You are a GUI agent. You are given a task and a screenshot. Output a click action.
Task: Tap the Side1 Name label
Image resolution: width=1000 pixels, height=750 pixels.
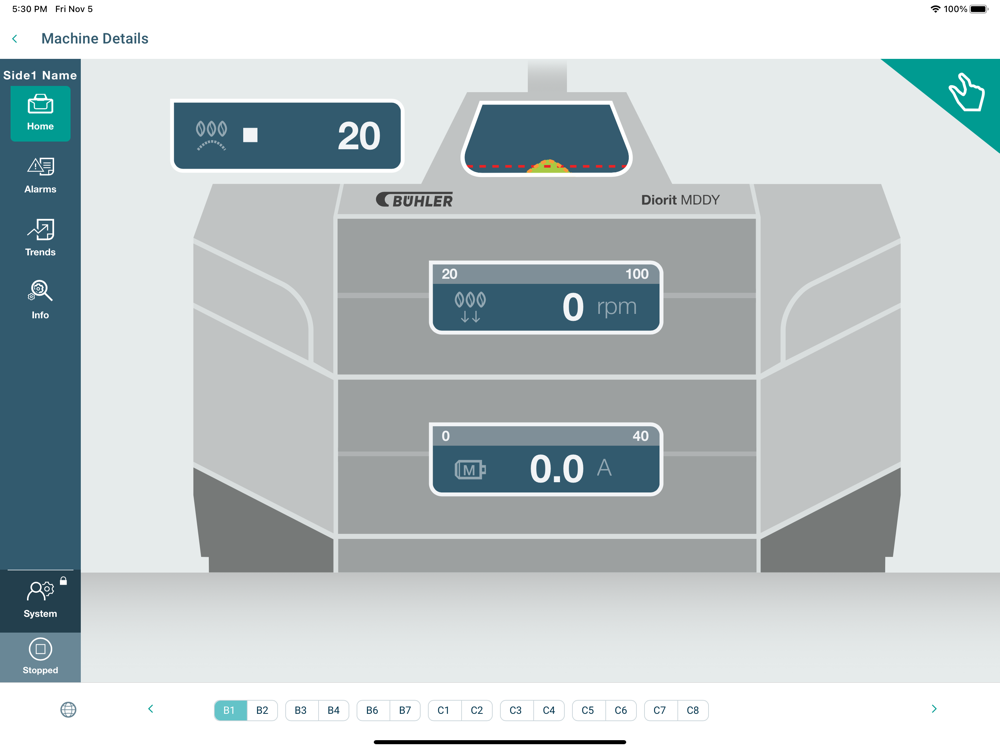click(40, 75)
